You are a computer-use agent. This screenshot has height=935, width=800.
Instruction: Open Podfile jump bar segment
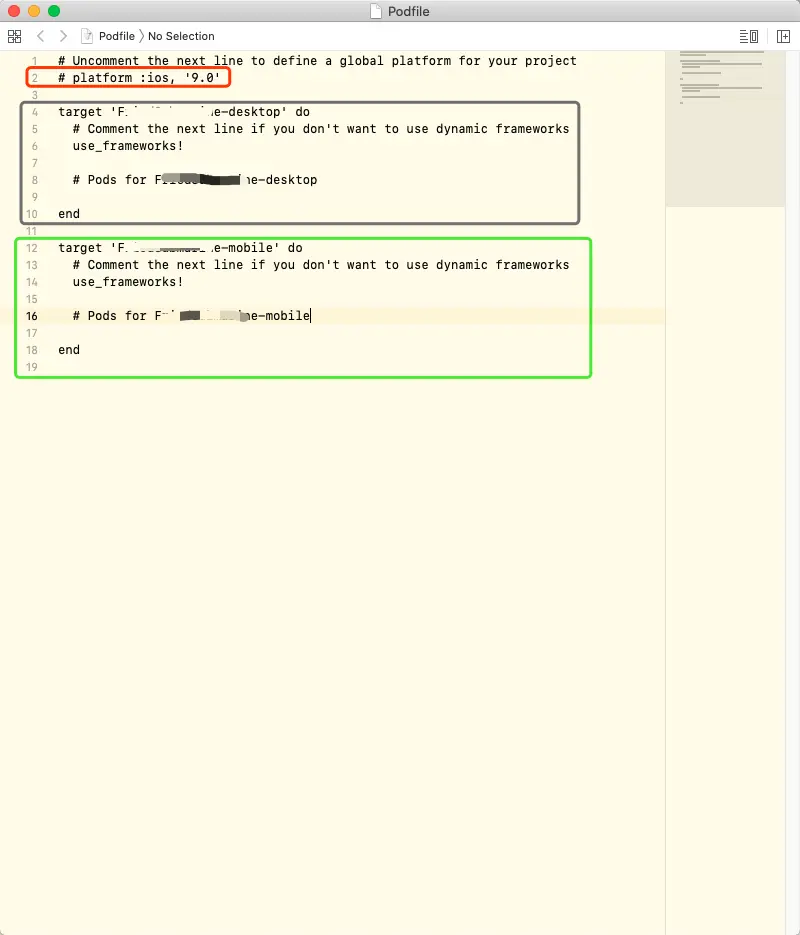117,36
